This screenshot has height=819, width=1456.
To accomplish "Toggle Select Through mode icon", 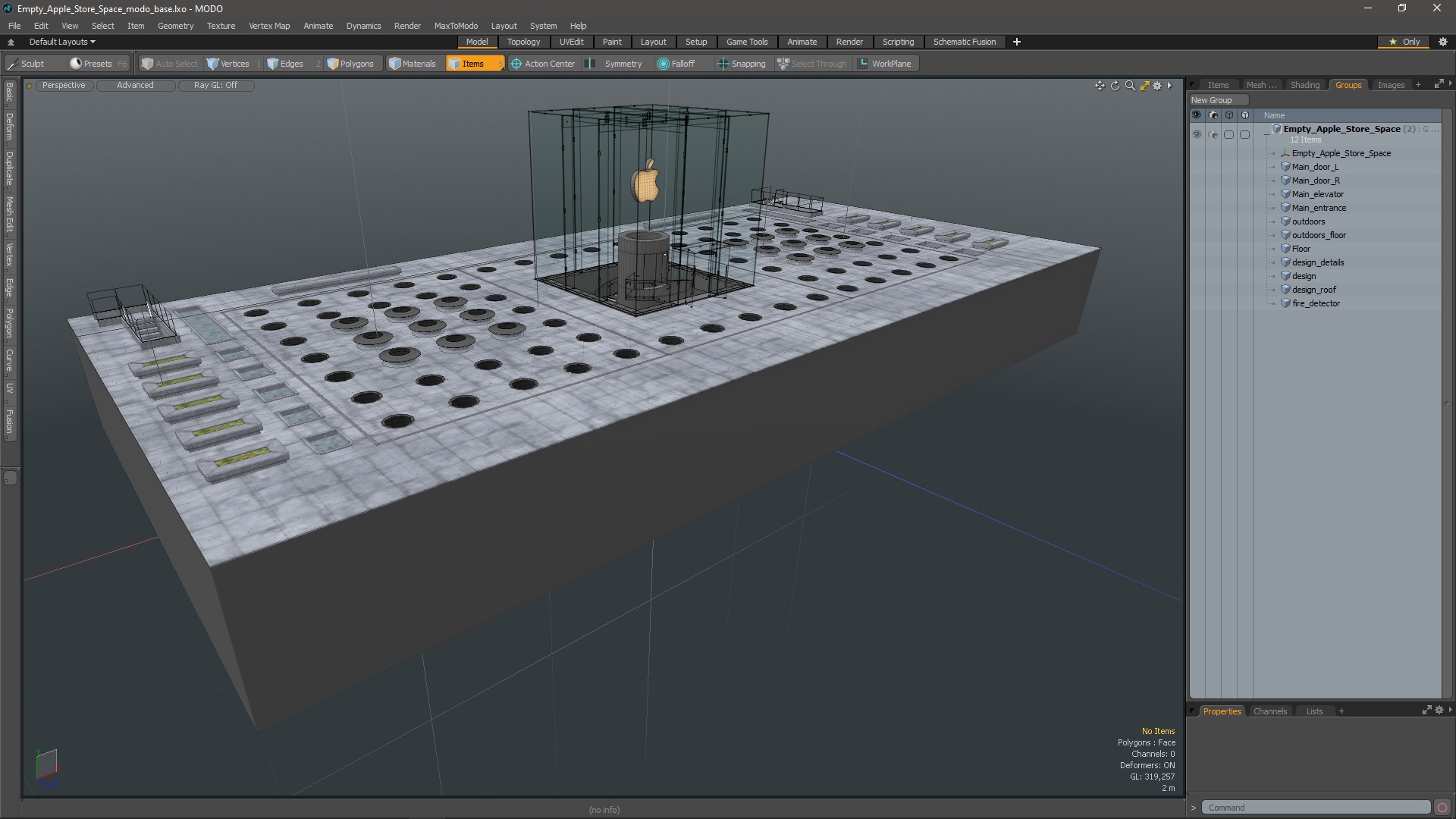I will [783, 63].
